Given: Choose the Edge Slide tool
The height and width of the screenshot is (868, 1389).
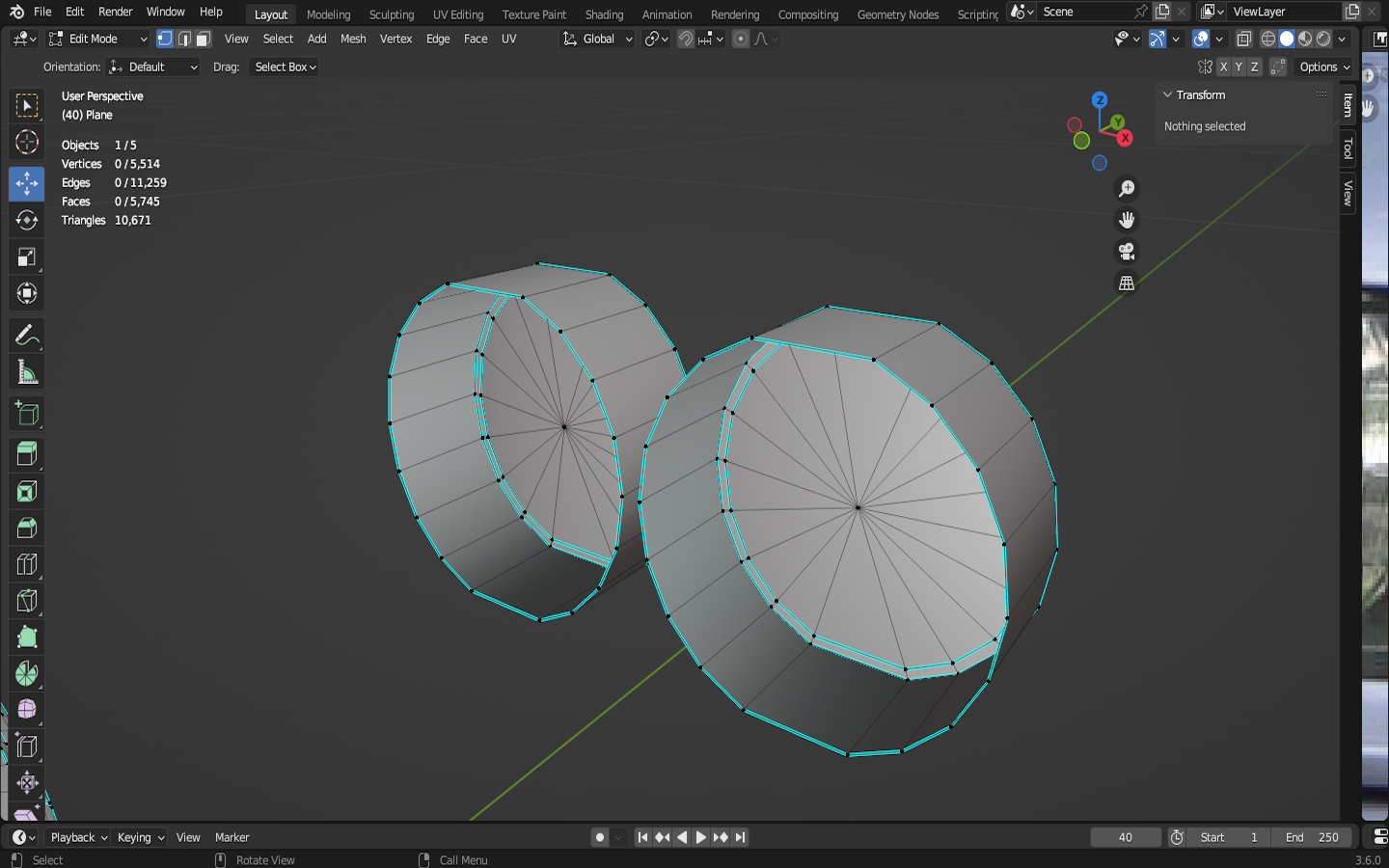Looking at the screenshot, I should [26, 746].
